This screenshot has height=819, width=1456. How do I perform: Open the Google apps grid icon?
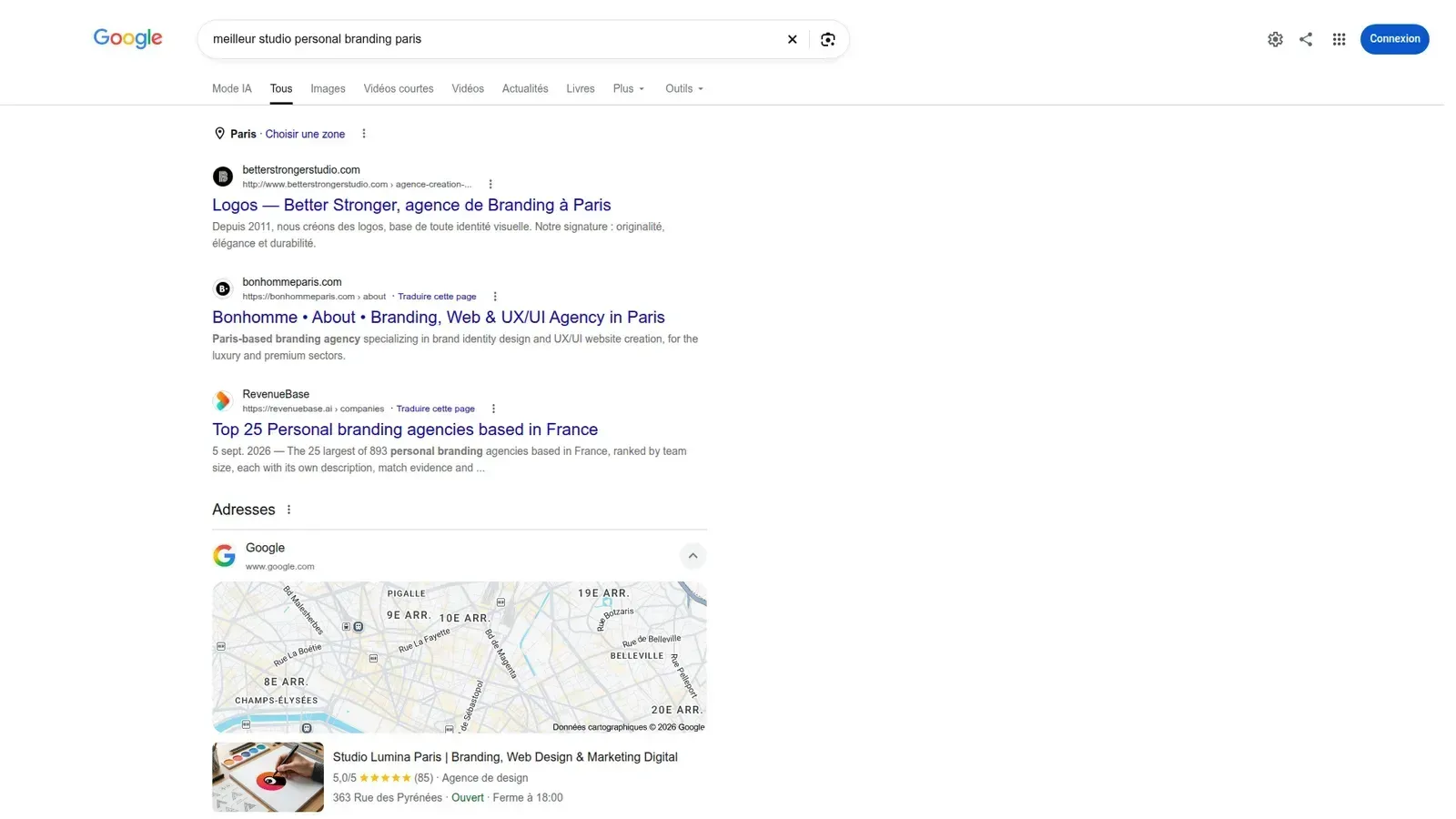point(1339,39)
